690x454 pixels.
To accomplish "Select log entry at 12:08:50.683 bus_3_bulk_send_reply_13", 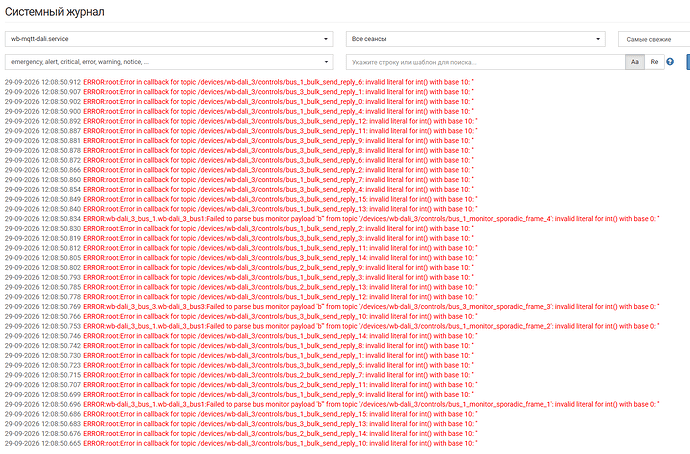I will point(241,424).
